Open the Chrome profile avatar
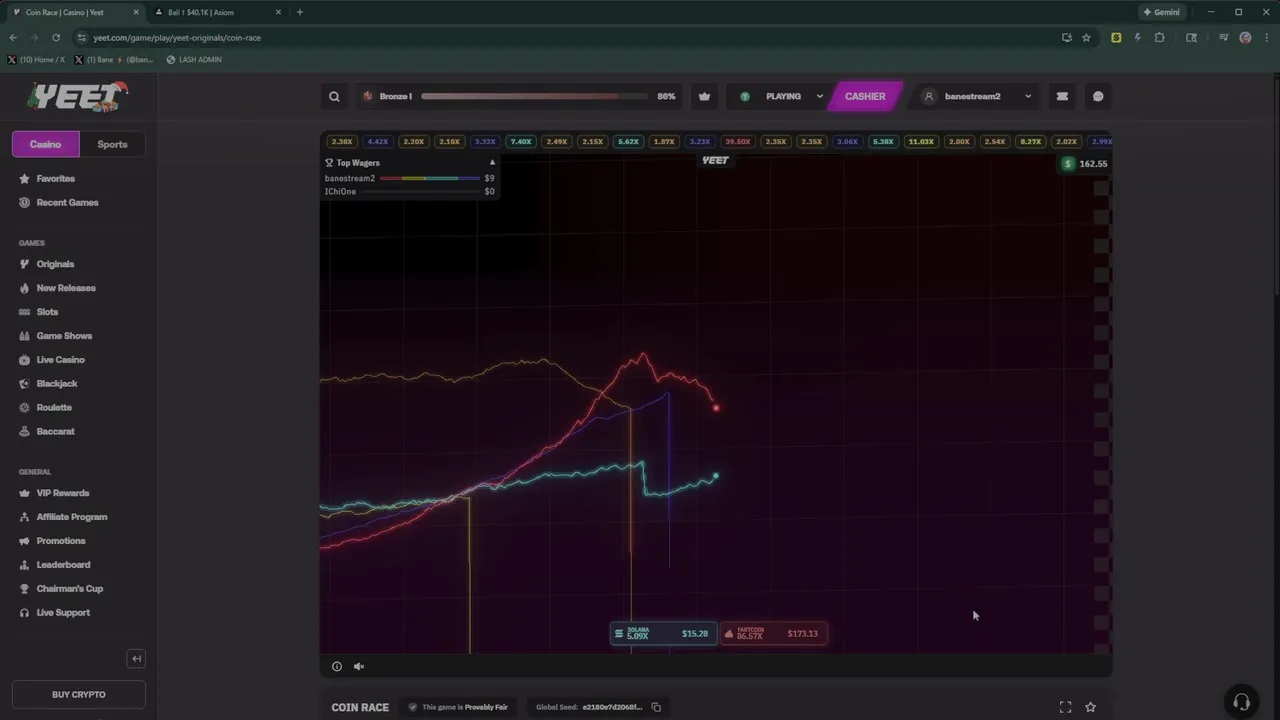1280x720 pixels. [1245, 38]
